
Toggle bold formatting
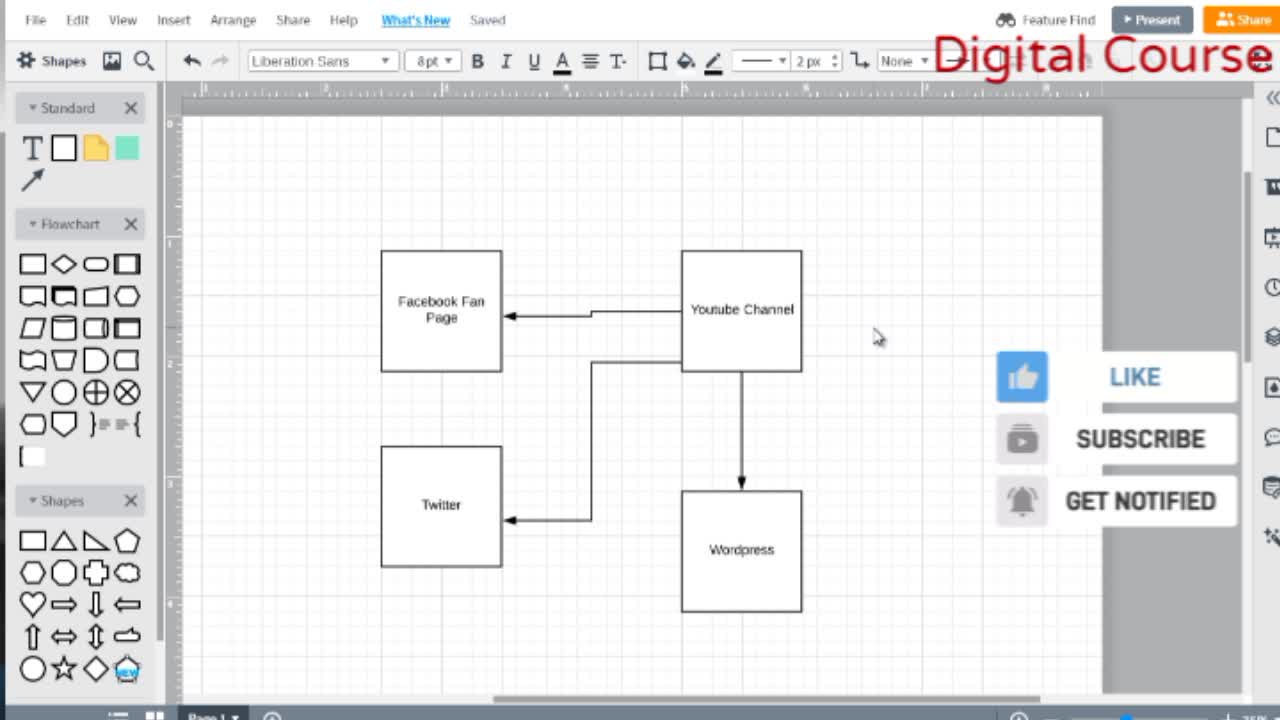coord(477,61)
